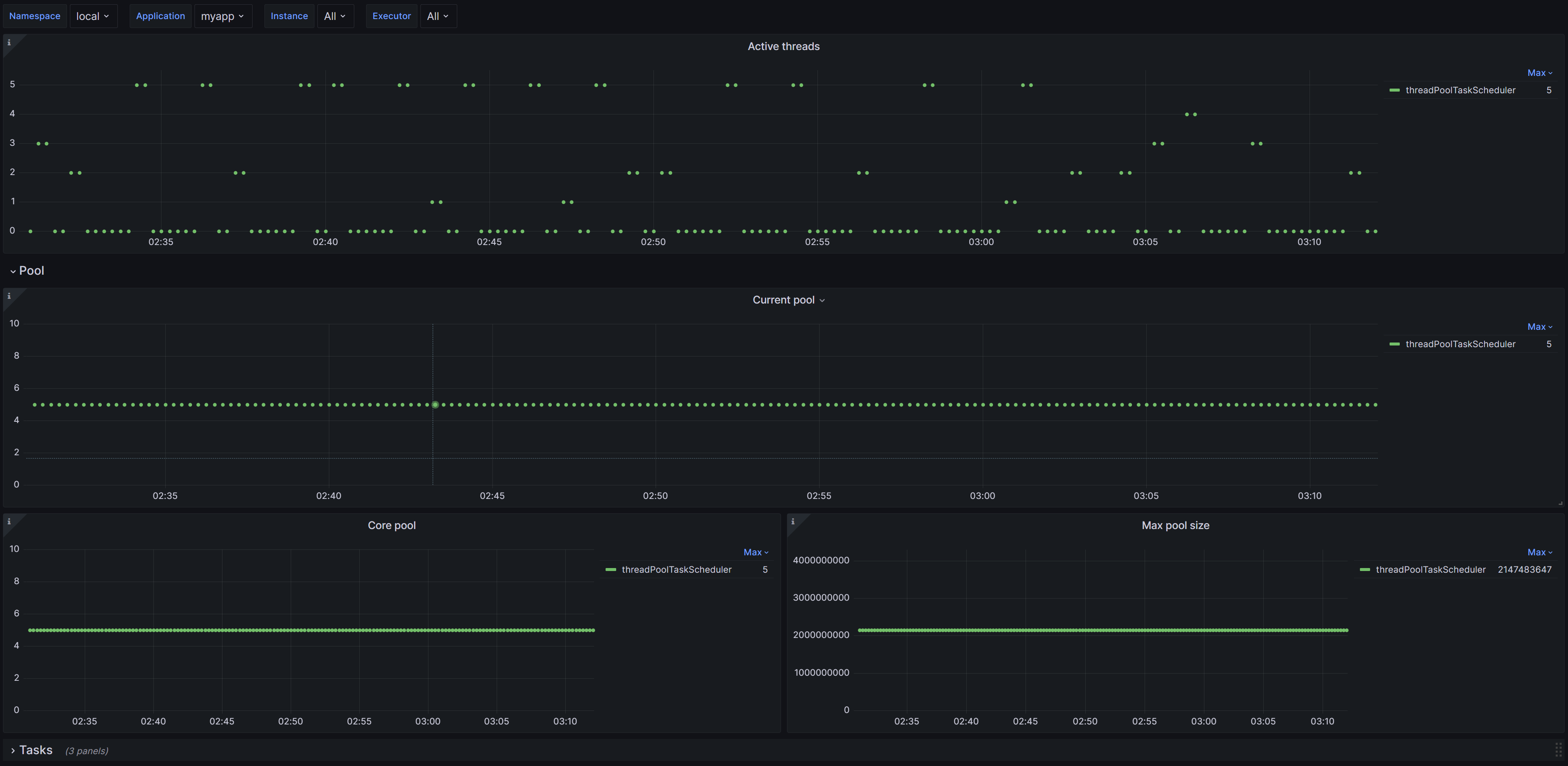Viewport: 1568px width, 766px height.
Task: Click the Current pool panel info icon
Action: click(x=8, y=297)
